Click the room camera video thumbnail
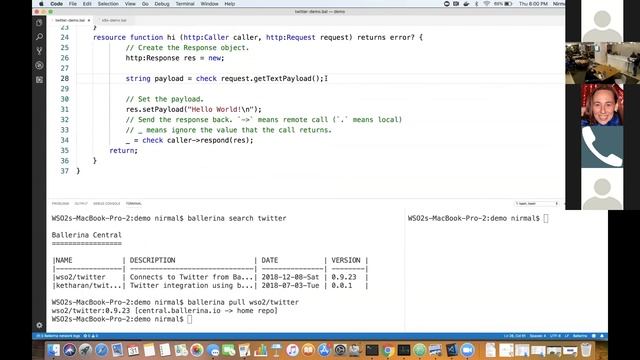640x360 pixels. pos(602,63)
